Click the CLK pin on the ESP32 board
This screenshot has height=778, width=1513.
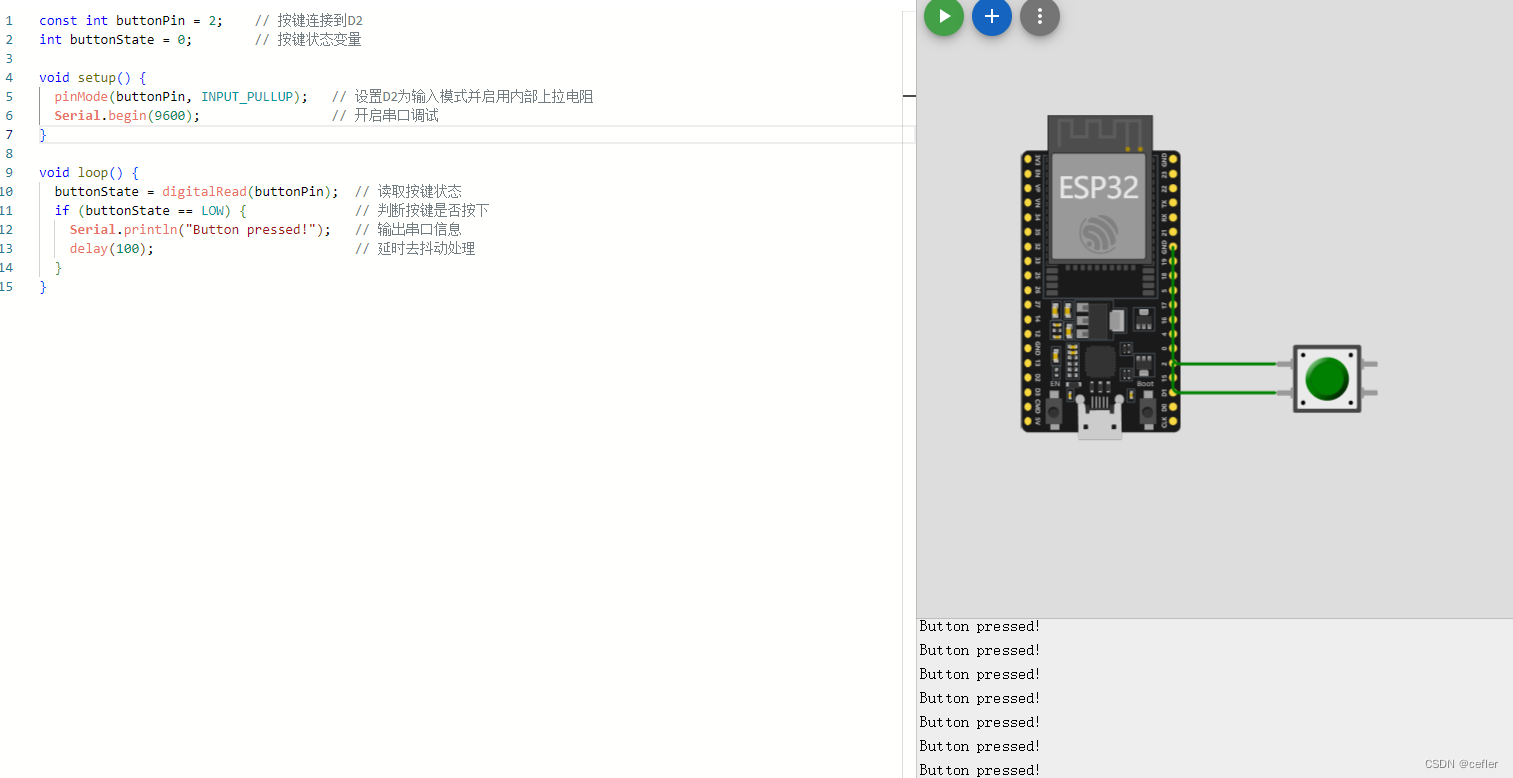pyautogui.click(x=1173, y=421)
